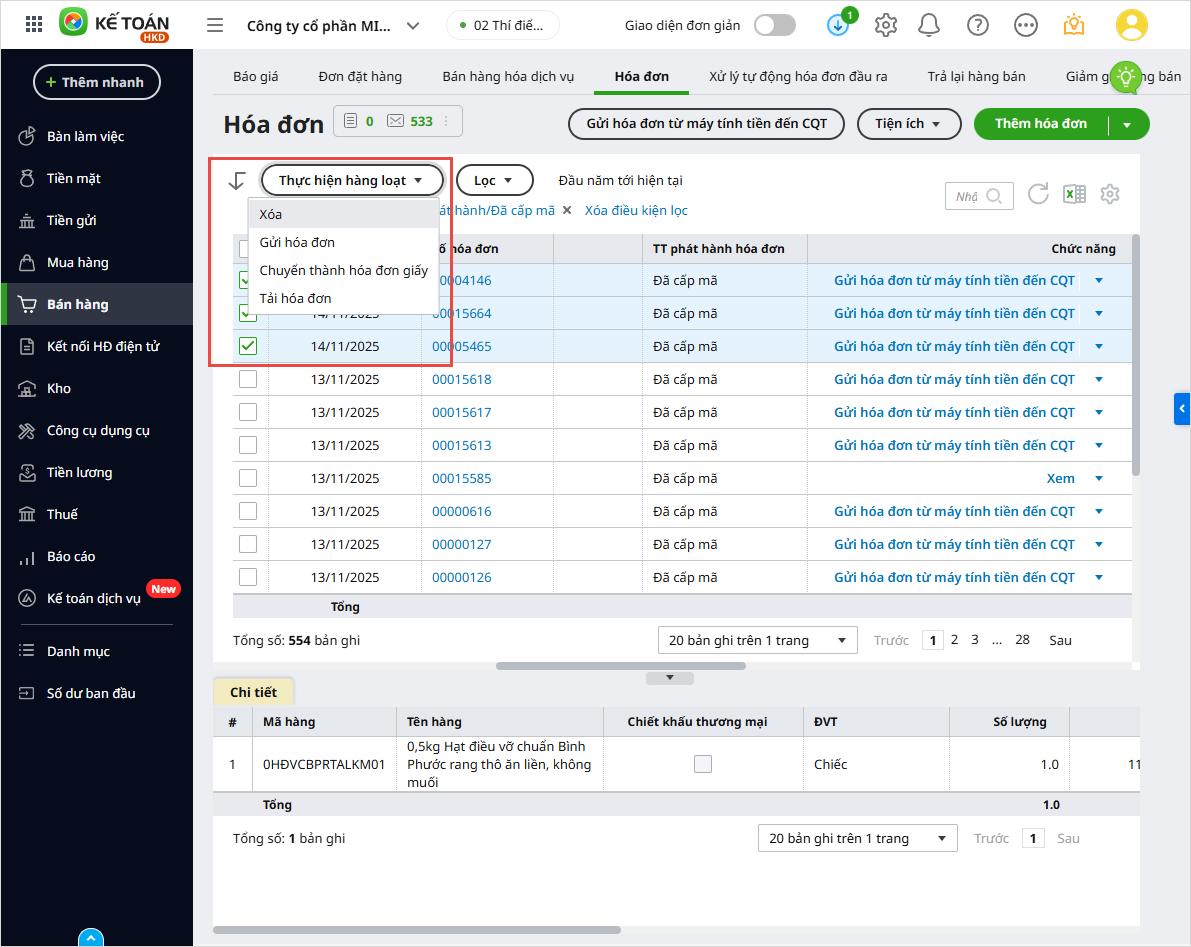Image resolution: width=1191 pixels, height=947 pixels.
Task: Click the notification bell icon
Action: tap(931, 25)
